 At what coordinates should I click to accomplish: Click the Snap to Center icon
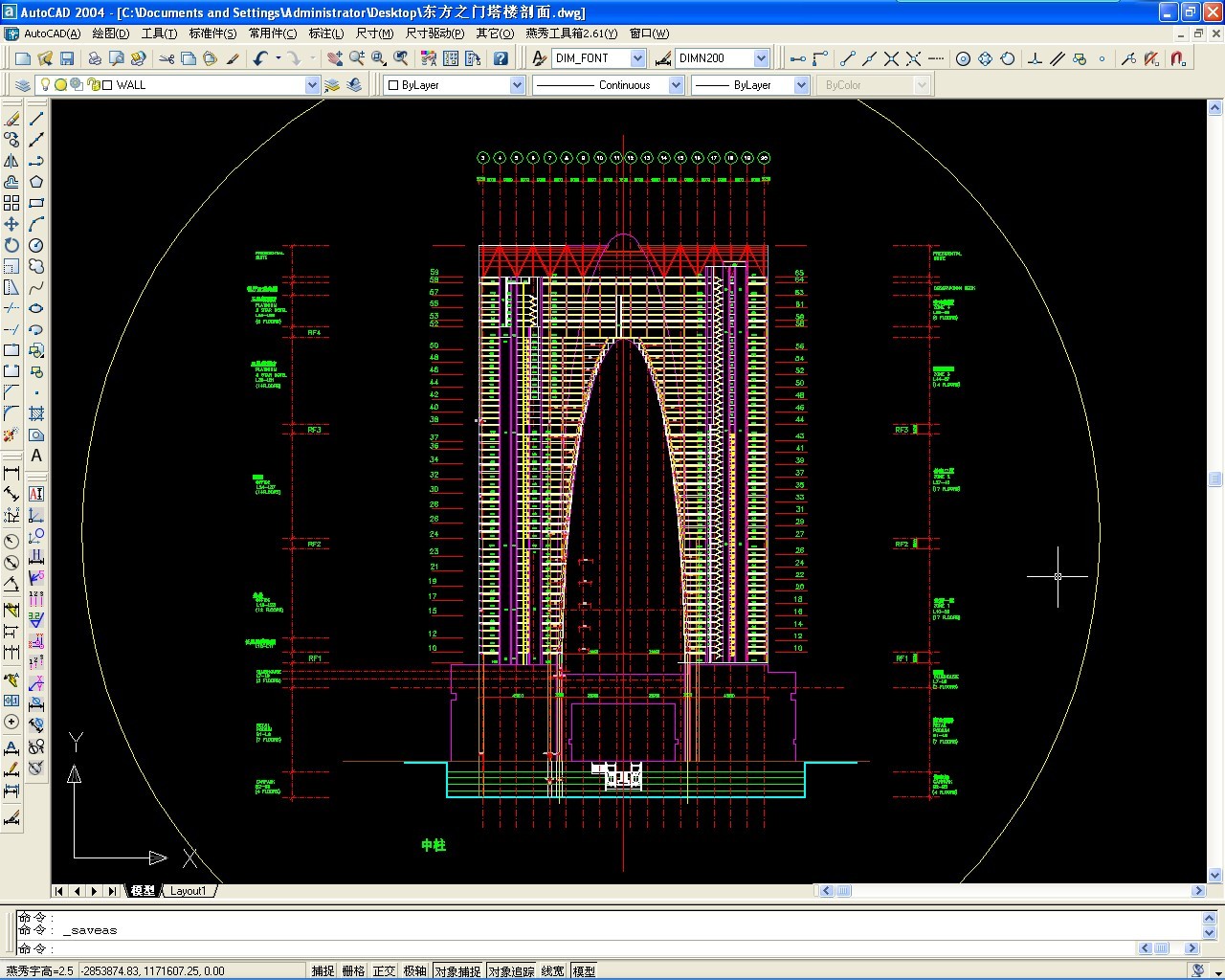tap(964, 58)
